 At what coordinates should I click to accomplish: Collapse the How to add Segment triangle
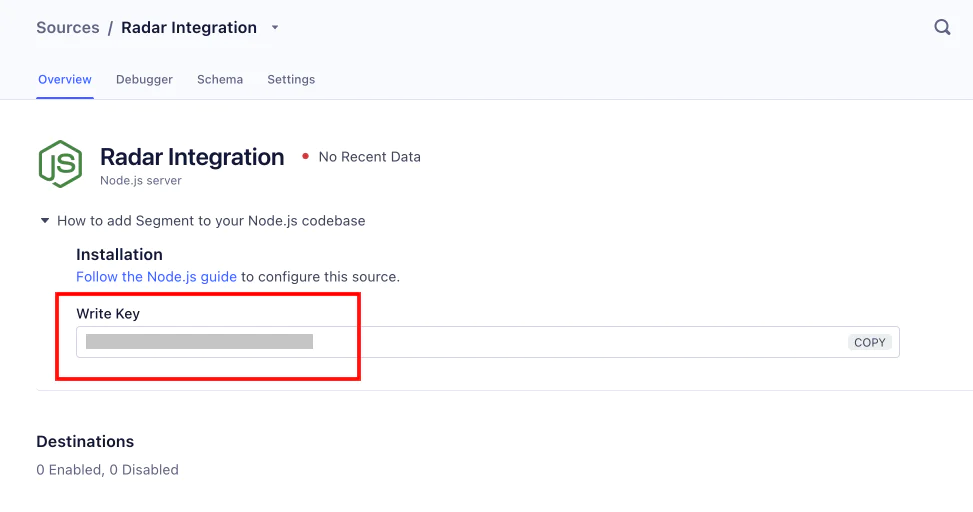coord(44,220)
